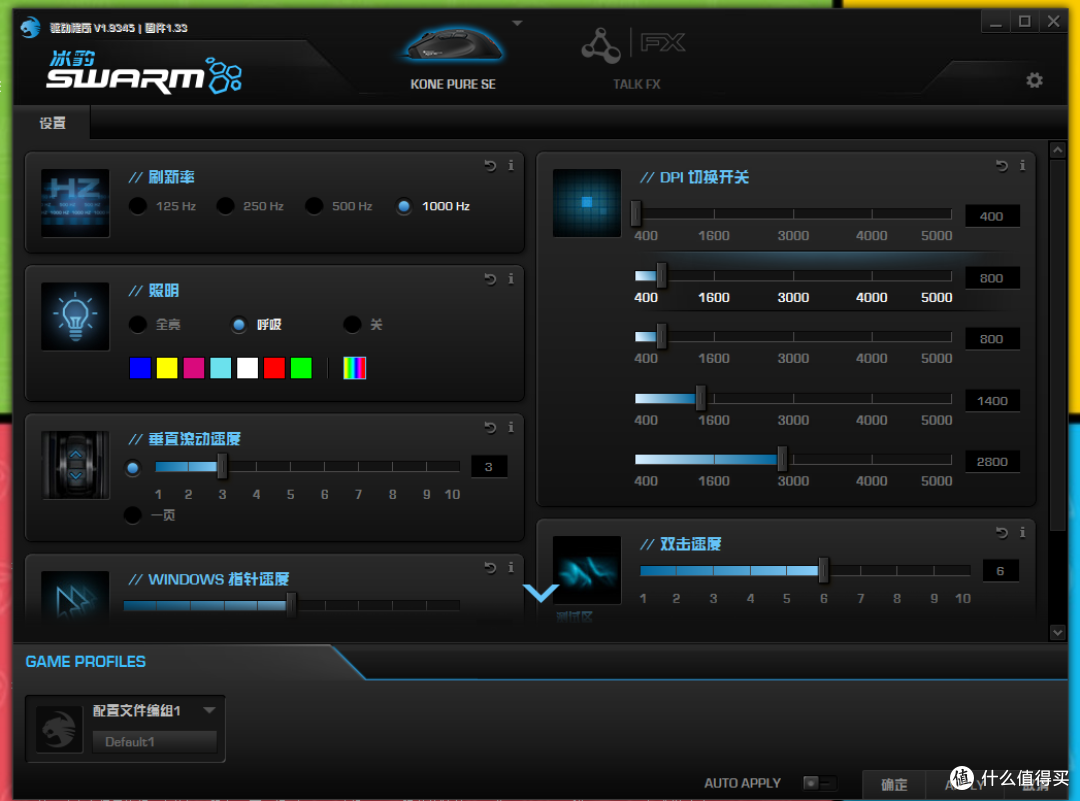Open the Settings (设置) tab
Viewport: 1080px width, 801px height.
click(52, 123)
